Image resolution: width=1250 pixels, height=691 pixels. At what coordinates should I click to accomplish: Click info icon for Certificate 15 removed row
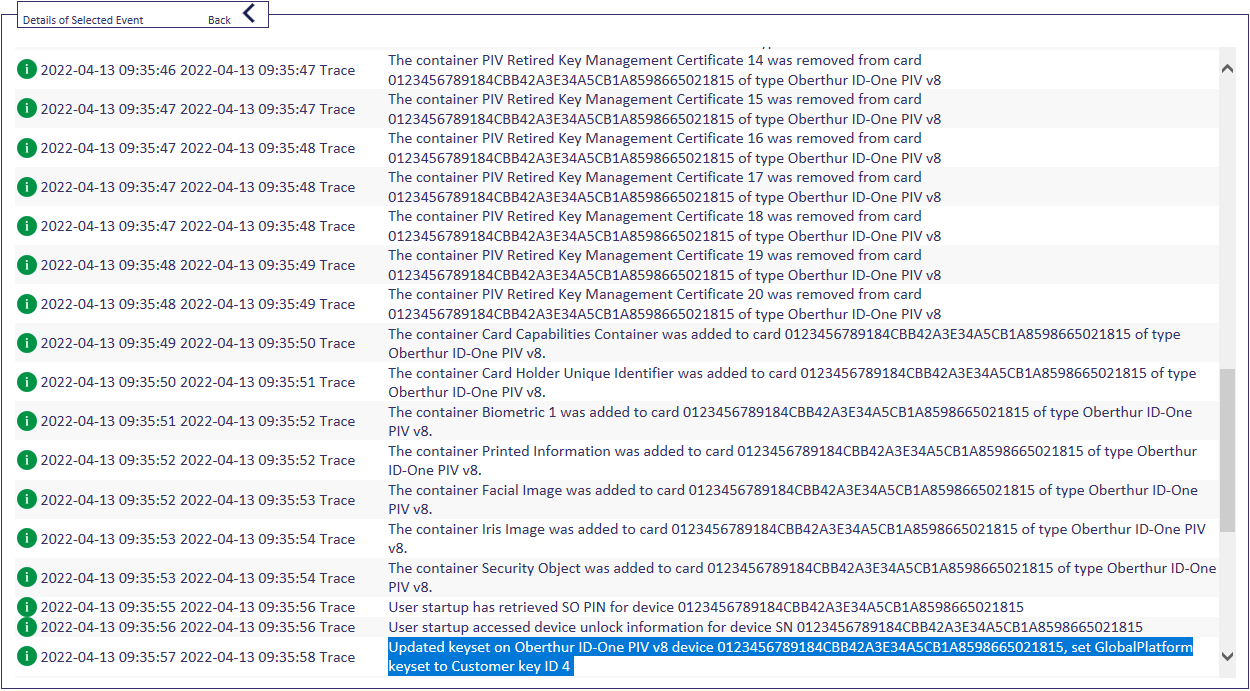coord(27,109)
